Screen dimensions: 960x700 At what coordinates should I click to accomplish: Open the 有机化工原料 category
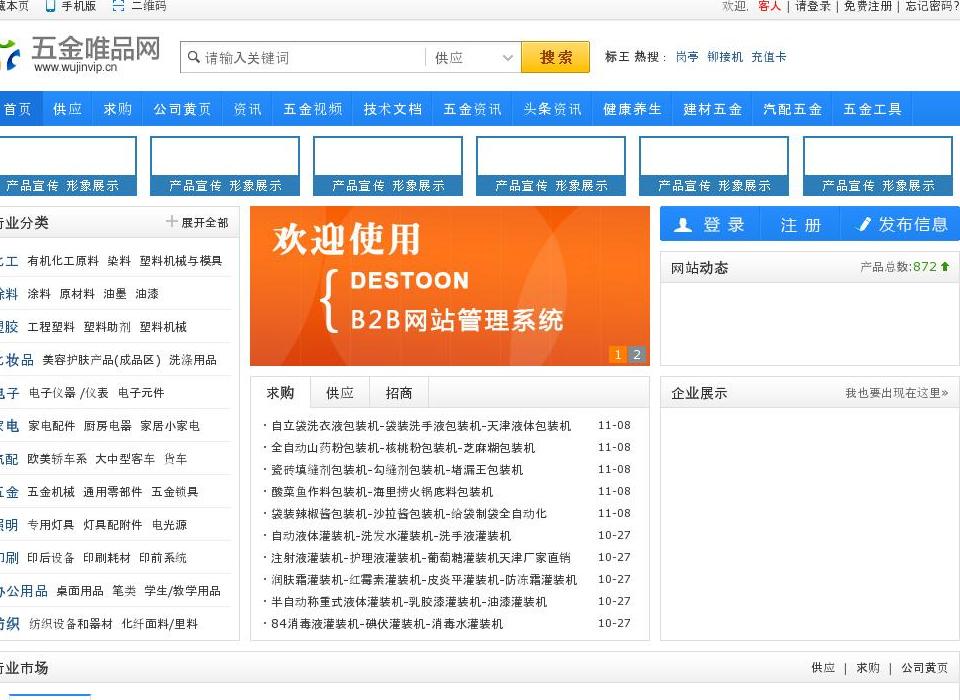63,261
